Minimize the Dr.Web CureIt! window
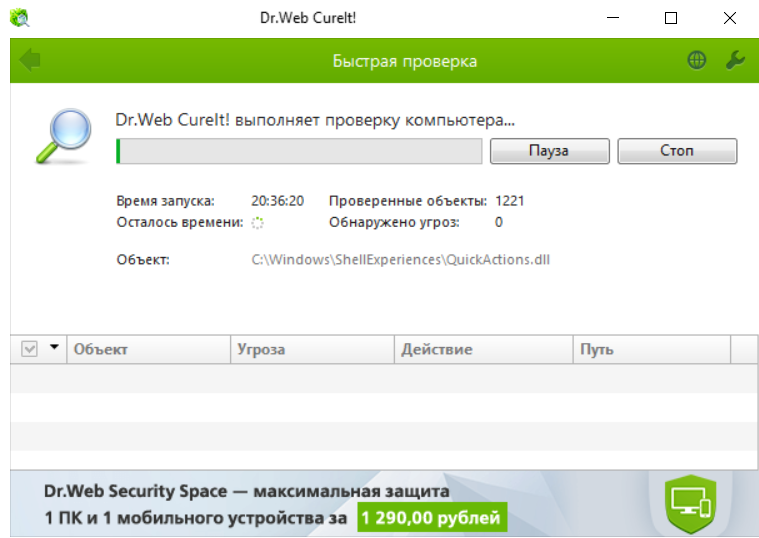The height and width of the screenshot is (538, 759). pos(613,18)
